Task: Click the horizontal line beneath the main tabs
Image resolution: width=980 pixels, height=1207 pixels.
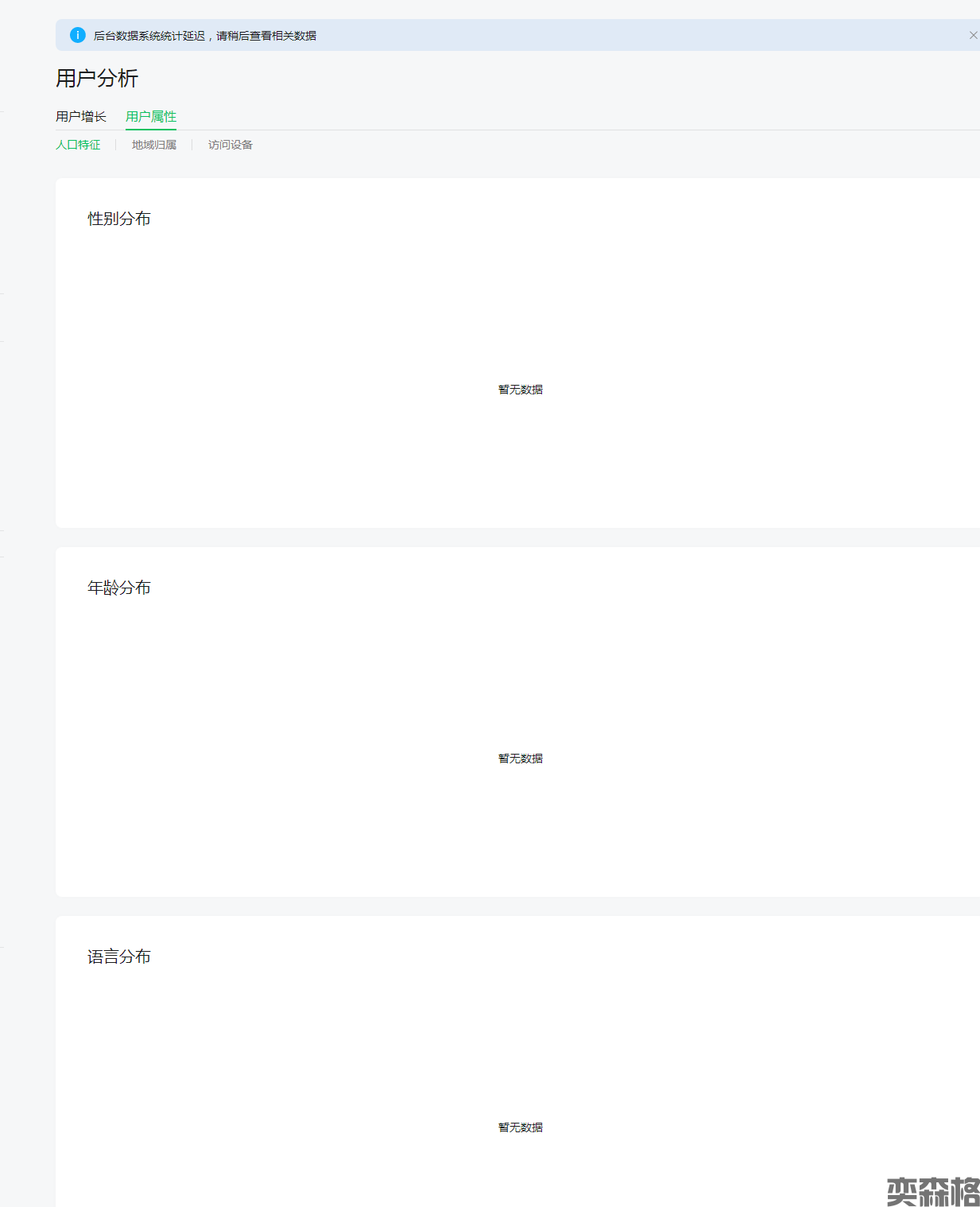Action: coord(556,130)
